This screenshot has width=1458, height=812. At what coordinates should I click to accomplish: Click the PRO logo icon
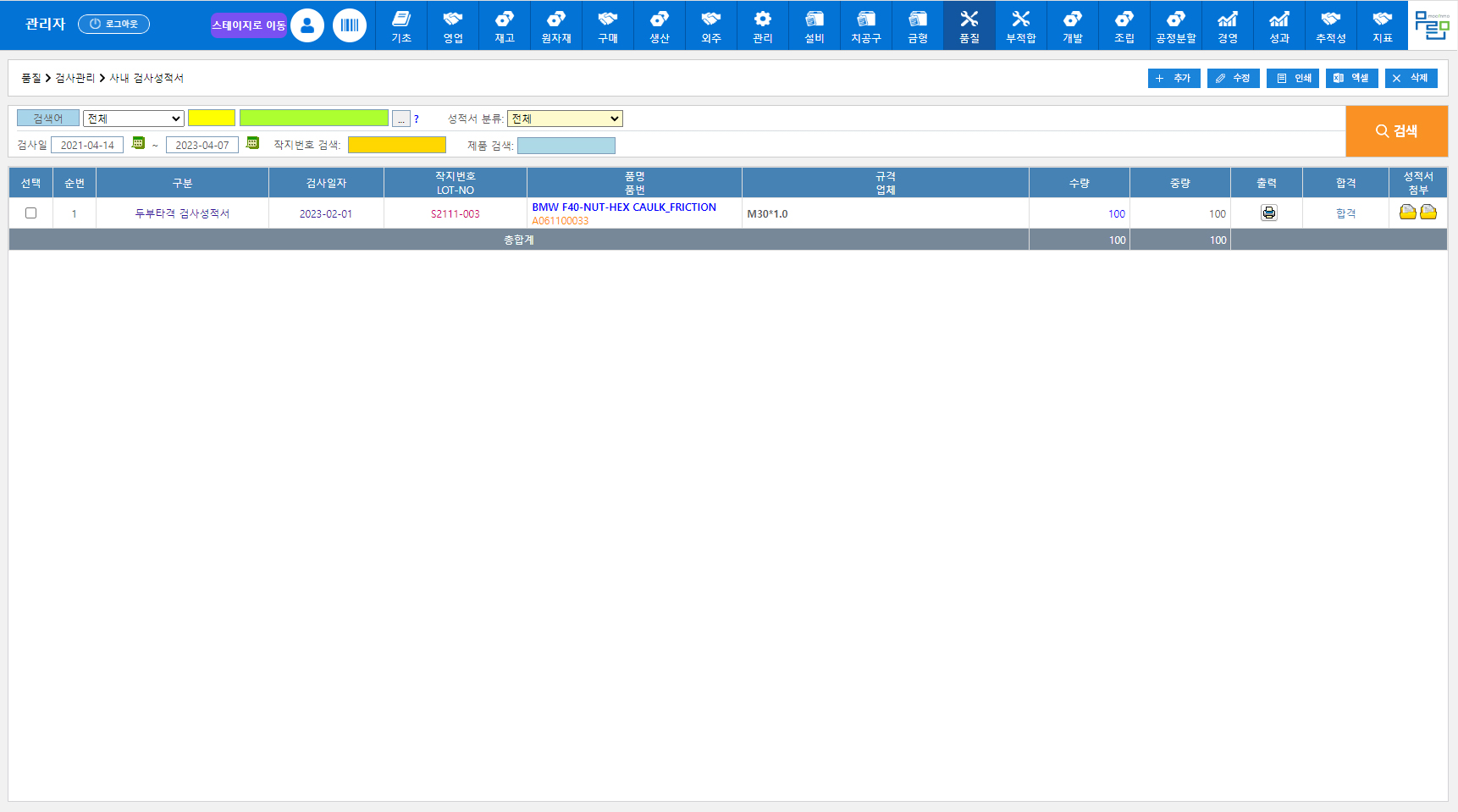pos(1432,25)
